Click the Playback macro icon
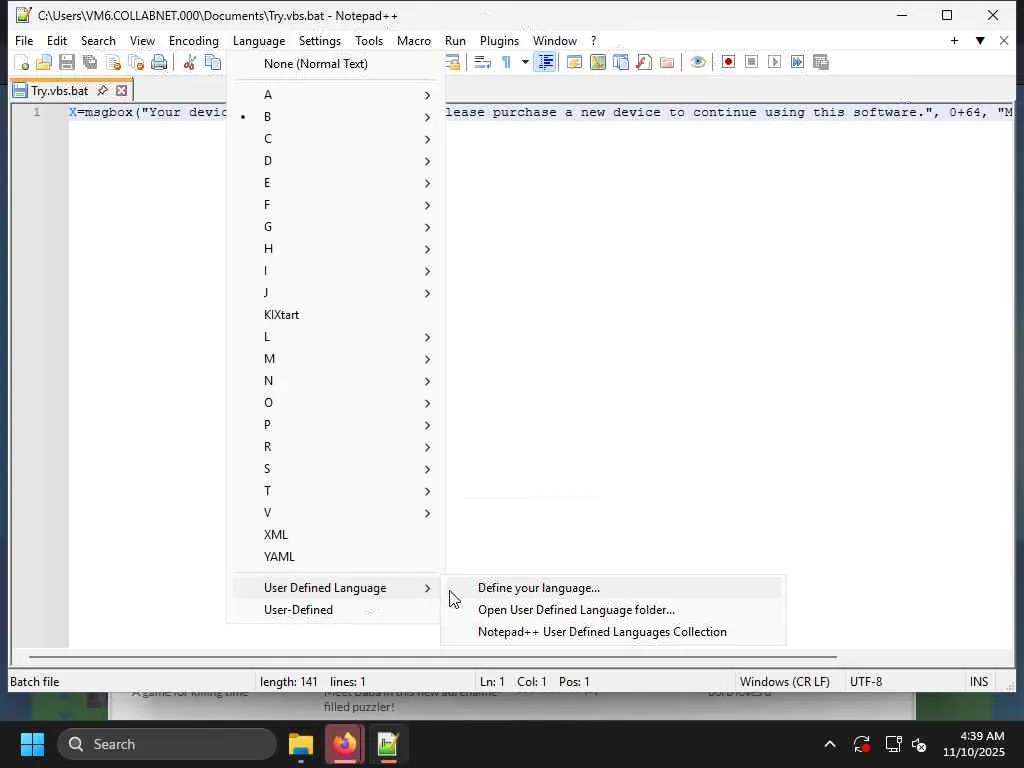Viewport: 1024px width, 768px height. (x=775, y=62)
